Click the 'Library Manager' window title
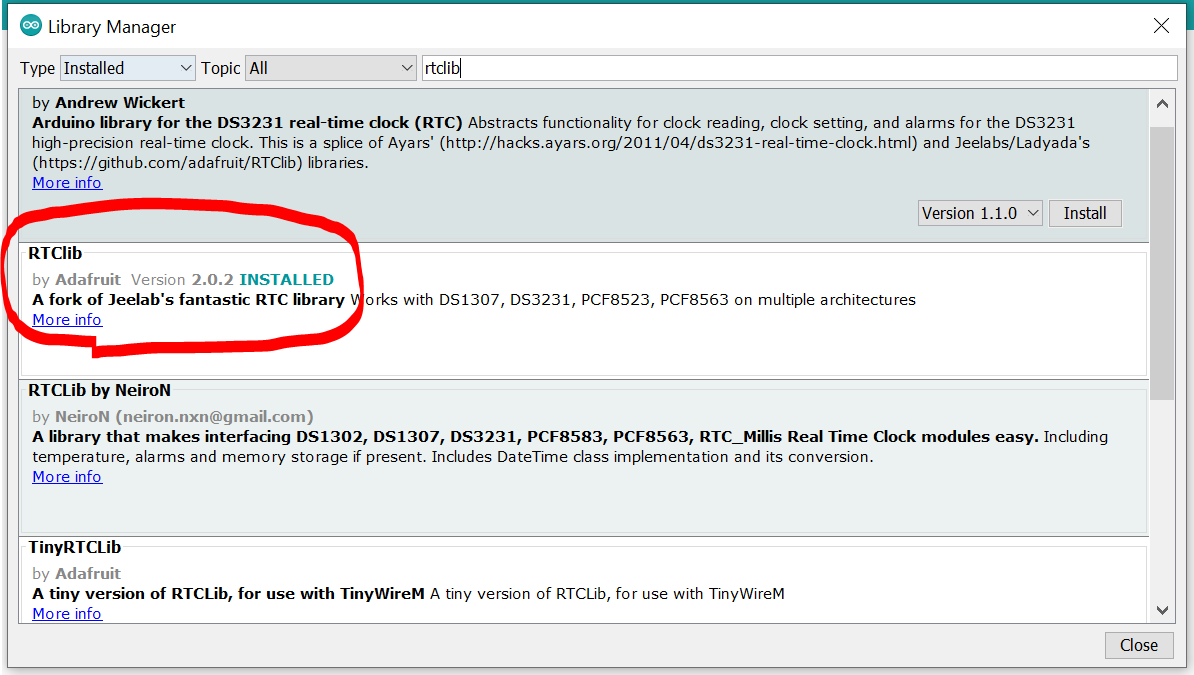 [112, 27]
